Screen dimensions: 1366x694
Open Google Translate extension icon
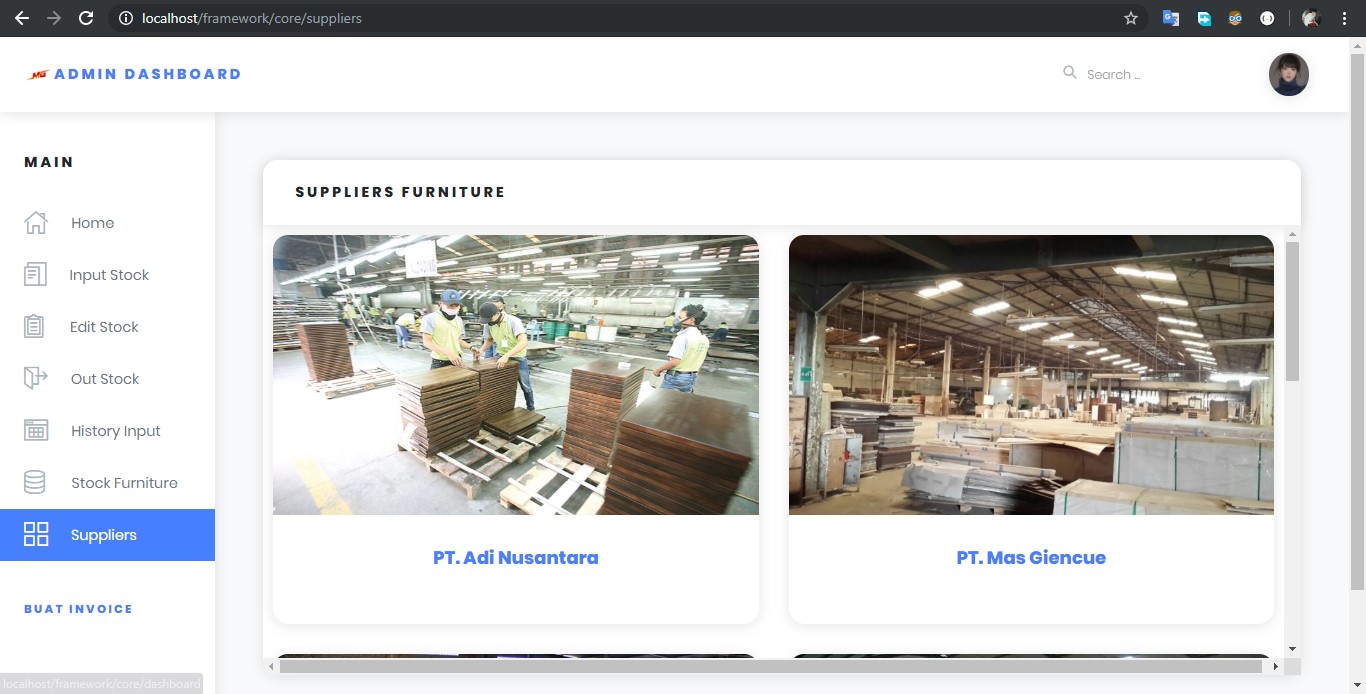click(1171, 18)
